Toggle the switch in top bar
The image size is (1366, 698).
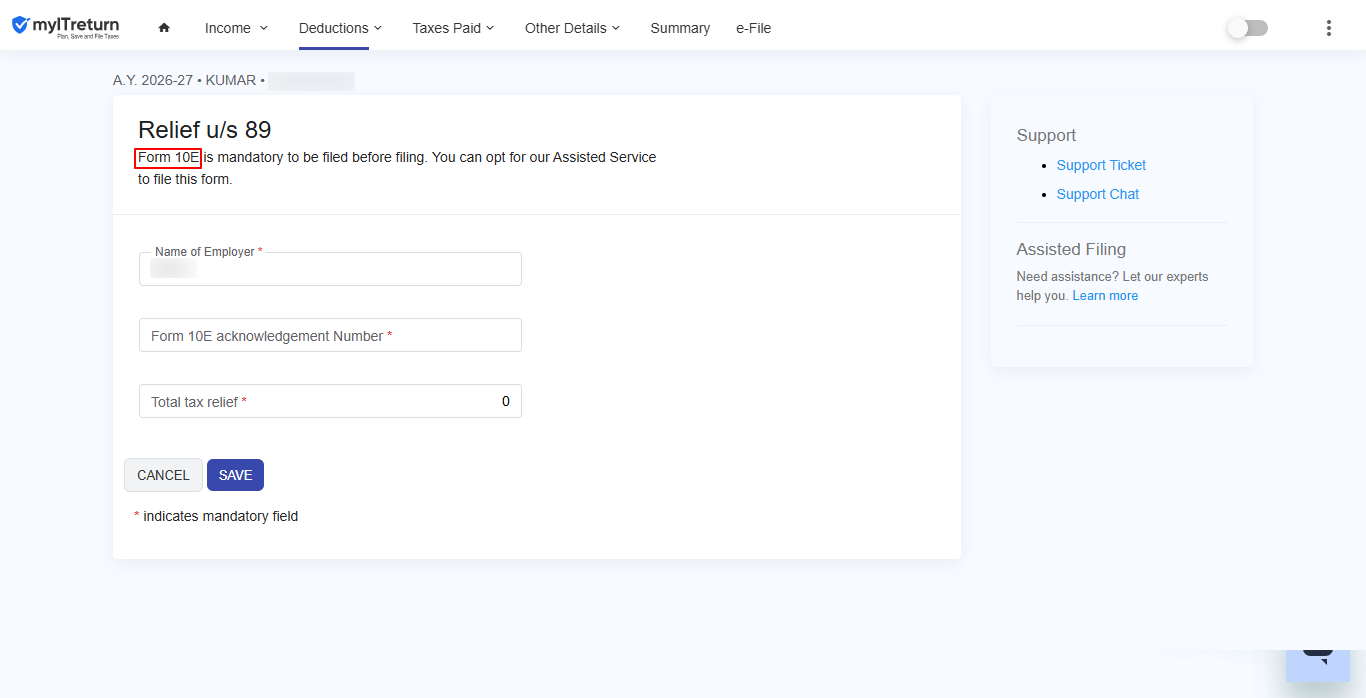[x=1248, y=28]
